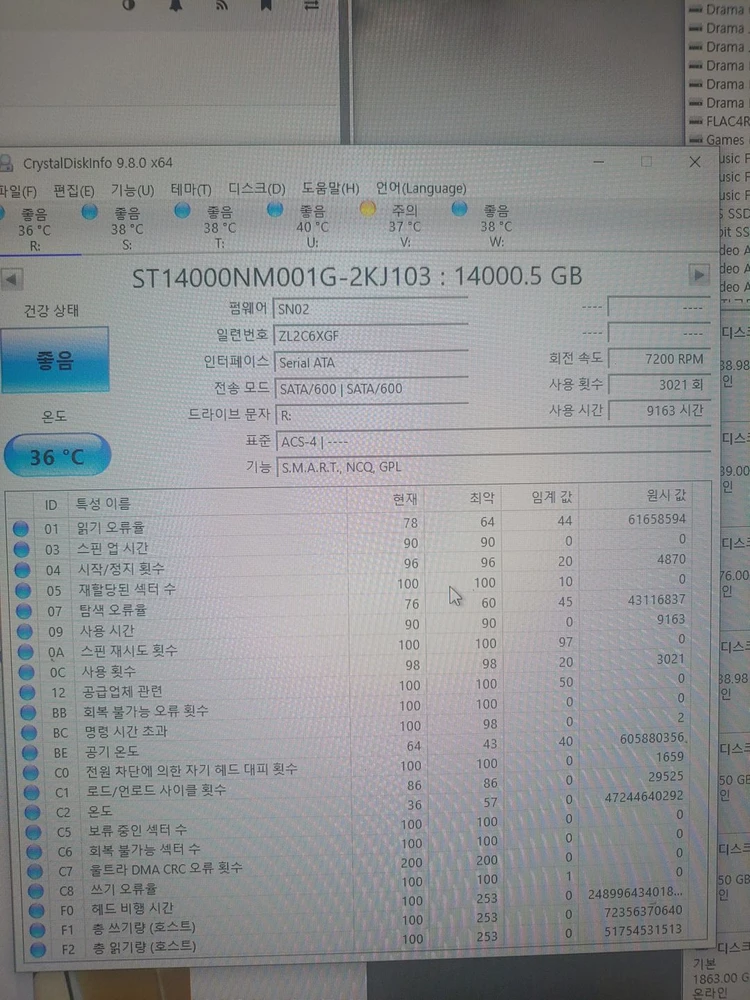Click CrystalDiskInfo app icon in title bar
This screenshot has height=1000, width=750.
point(6,163)
